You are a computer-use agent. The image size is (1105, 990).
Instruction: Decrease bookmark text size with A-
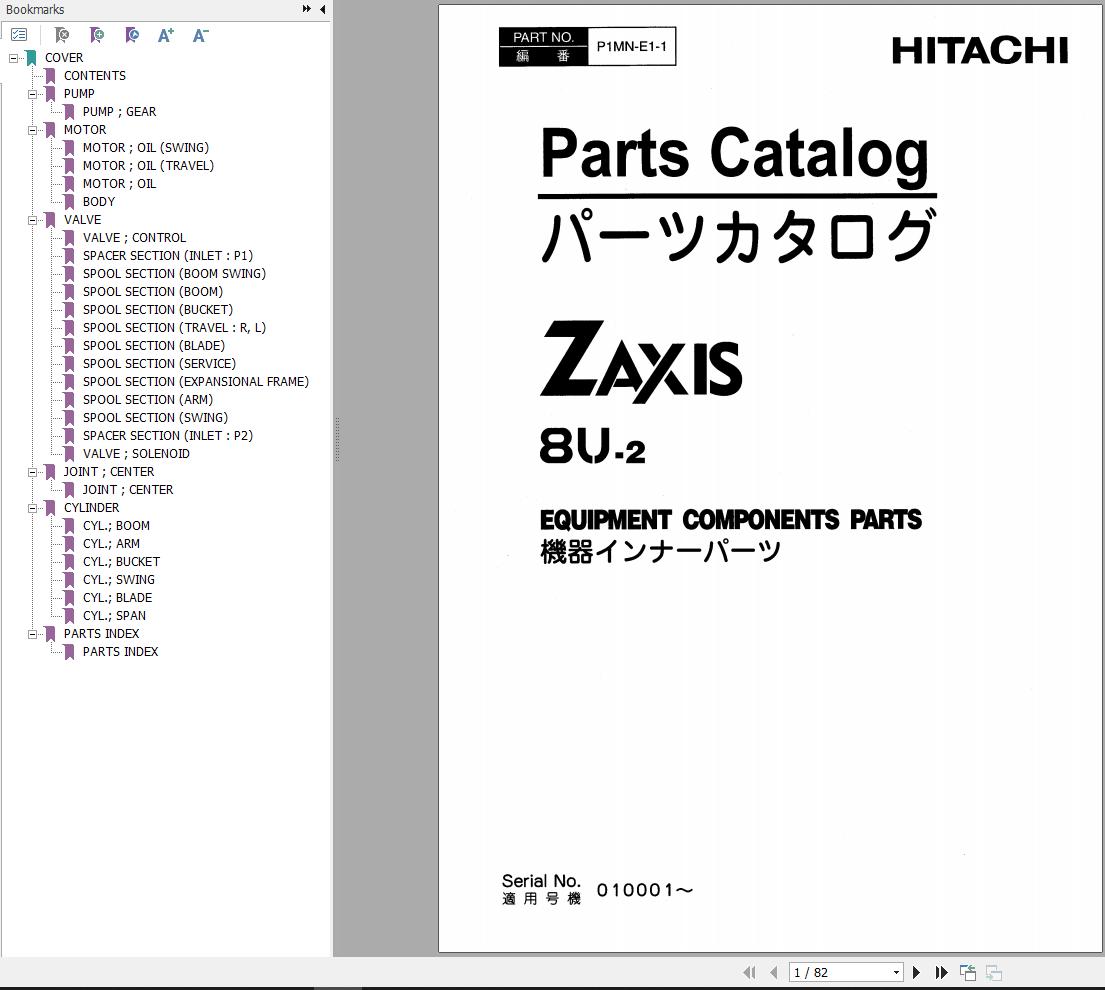pos(200,35)
